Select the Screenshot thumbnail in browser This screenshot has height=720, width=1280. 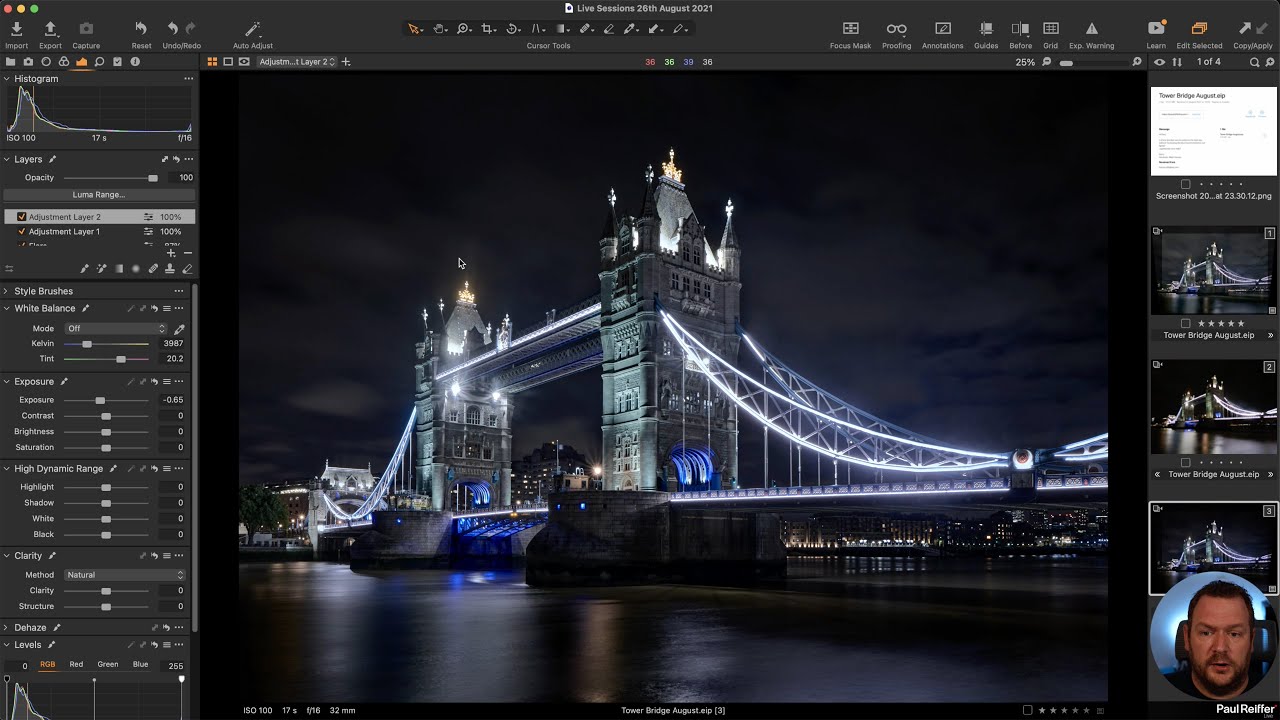click(x=1213, y=131)
